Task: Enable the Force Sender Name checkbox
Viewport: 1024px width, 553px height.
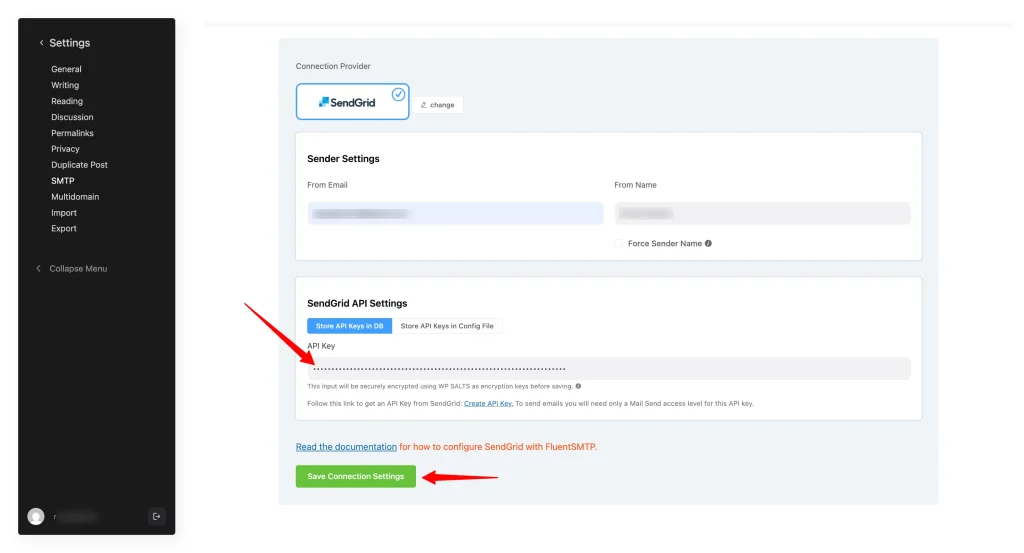Action: (x=620, y=243)
